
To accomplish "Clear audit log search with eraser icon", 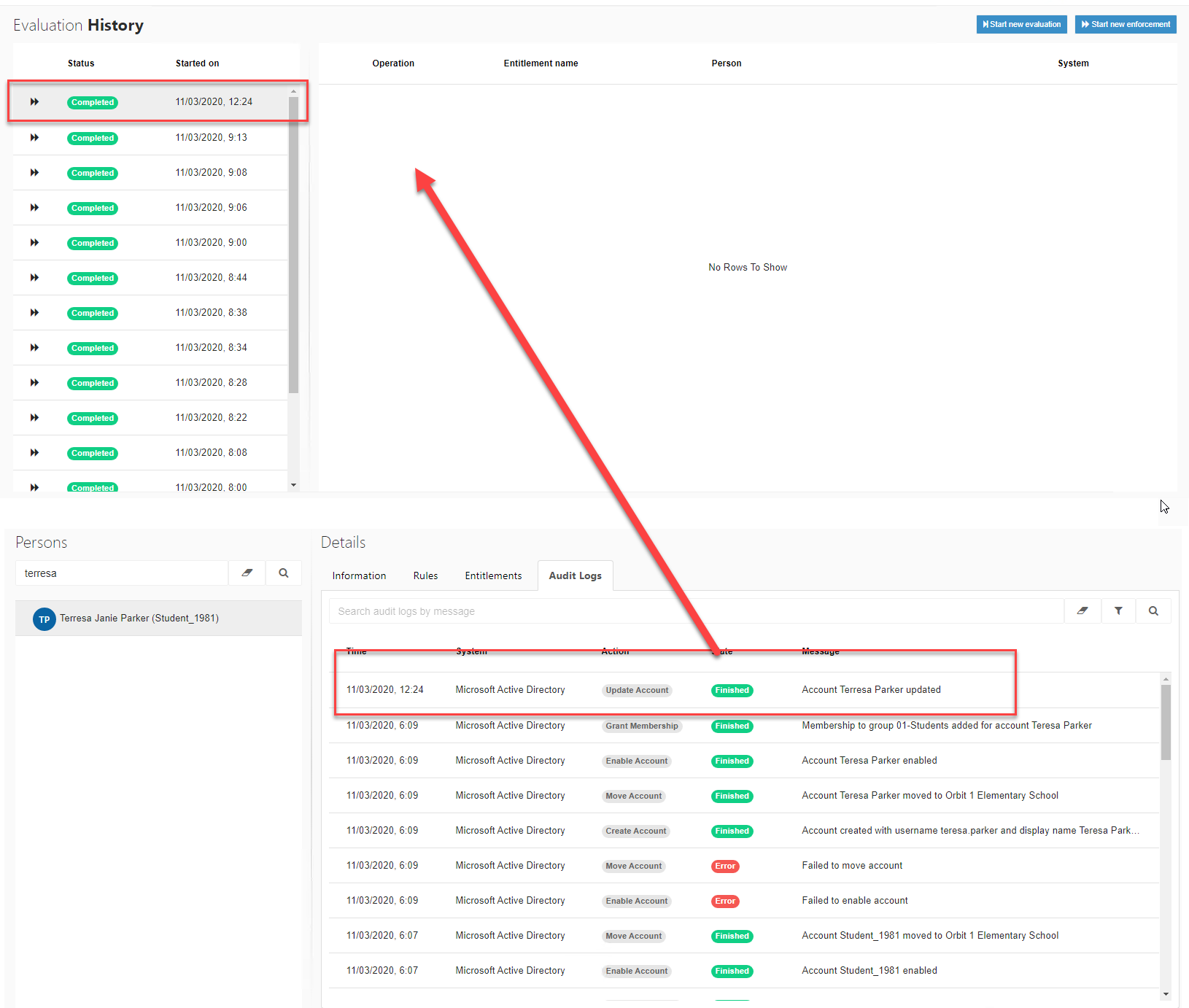I will click(1083, 611).
